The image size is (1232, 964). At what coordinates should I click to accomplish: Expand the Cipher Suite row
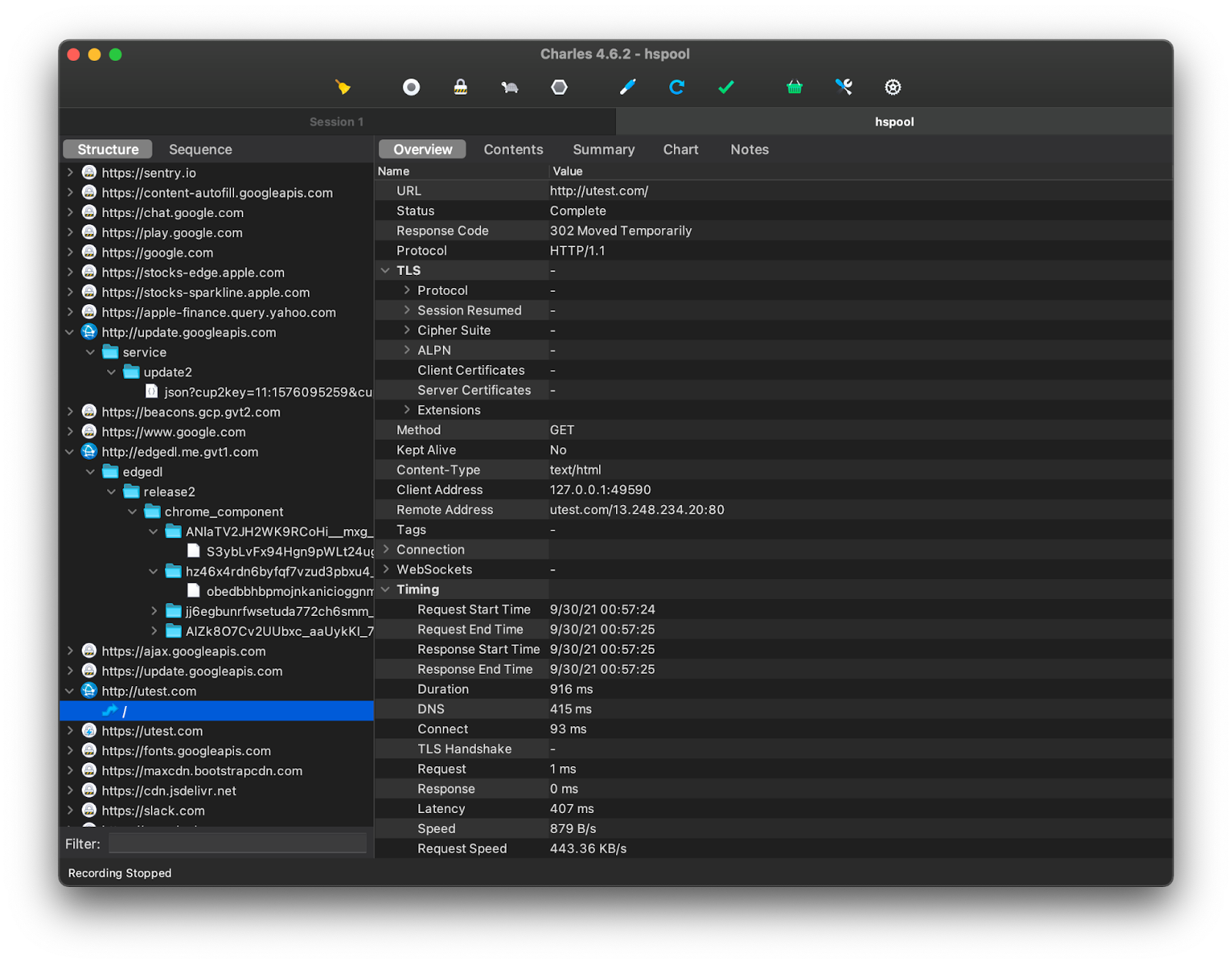[407, 330]
